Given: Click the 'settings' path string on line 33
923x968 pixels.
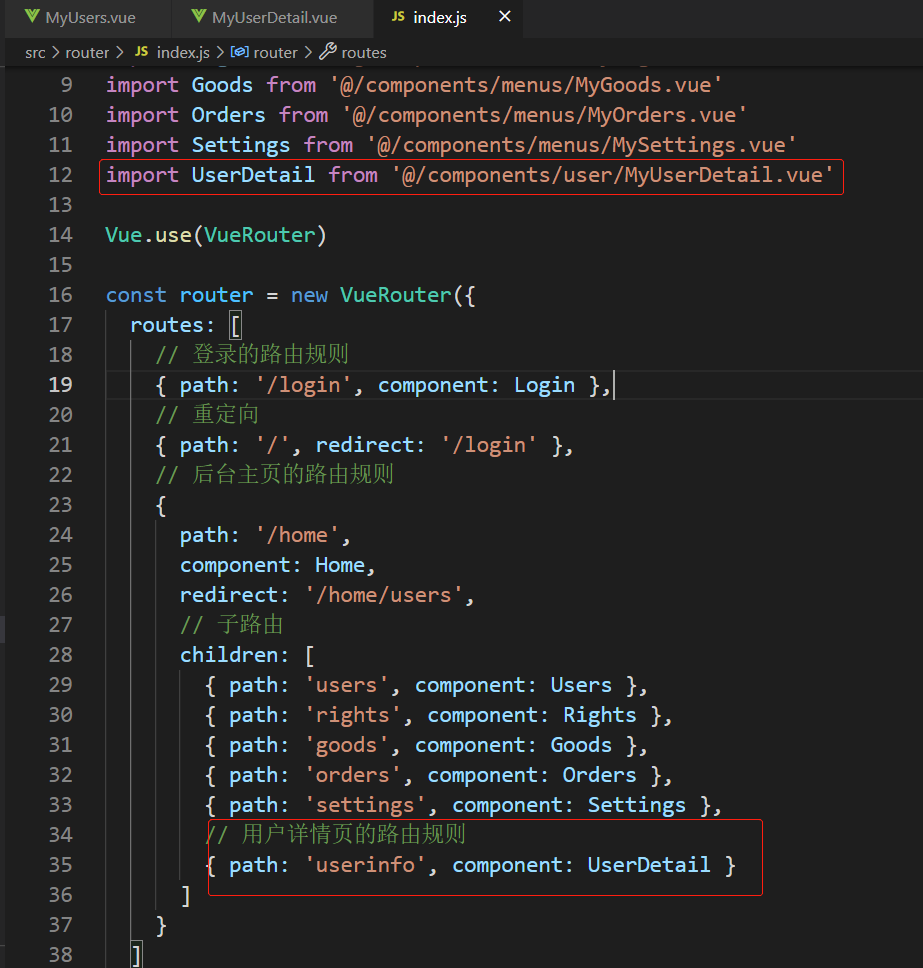Looking at the screenshot, I should tap(365, 805).
